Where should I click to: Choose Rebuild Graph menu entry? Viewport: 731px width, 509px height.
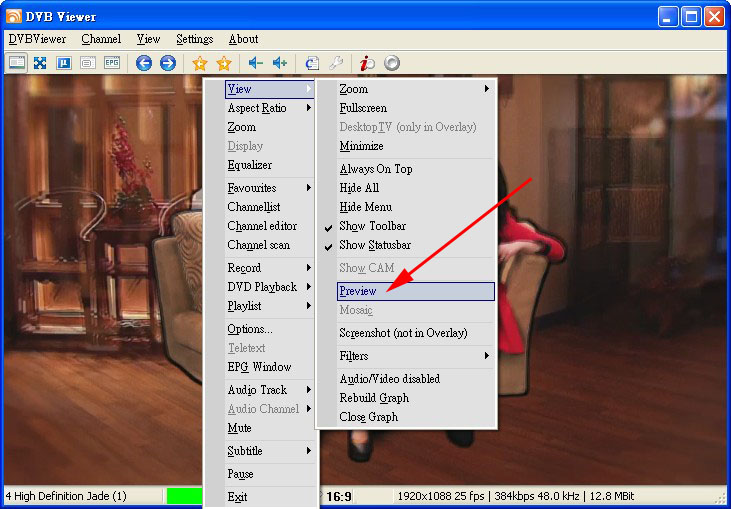(374, 398)
